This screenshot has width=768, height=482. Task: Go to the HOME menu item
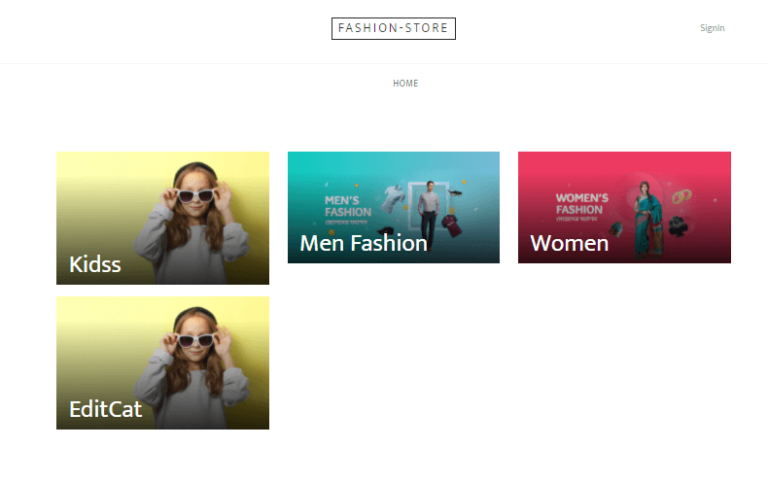(x=406, y=83)
